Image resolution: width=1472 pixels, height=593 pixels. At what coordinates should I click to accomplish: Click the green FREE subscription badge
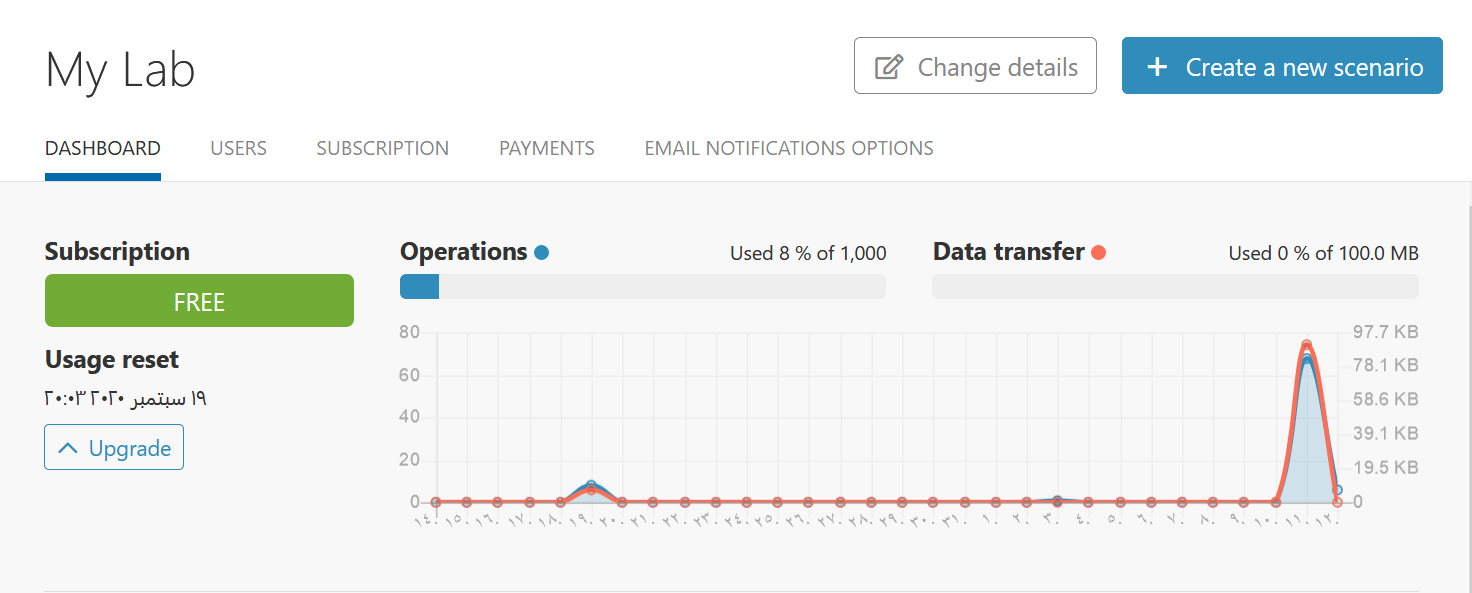point(199,300)
